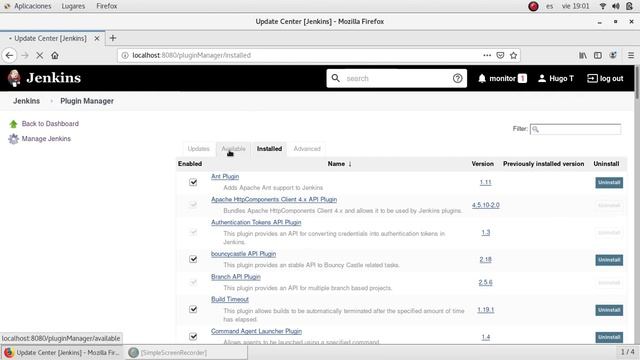Click version 1.11 link for Ant Plugin
Image resolution: width=640 pixels, height=360 pixels.
[485, 182]
